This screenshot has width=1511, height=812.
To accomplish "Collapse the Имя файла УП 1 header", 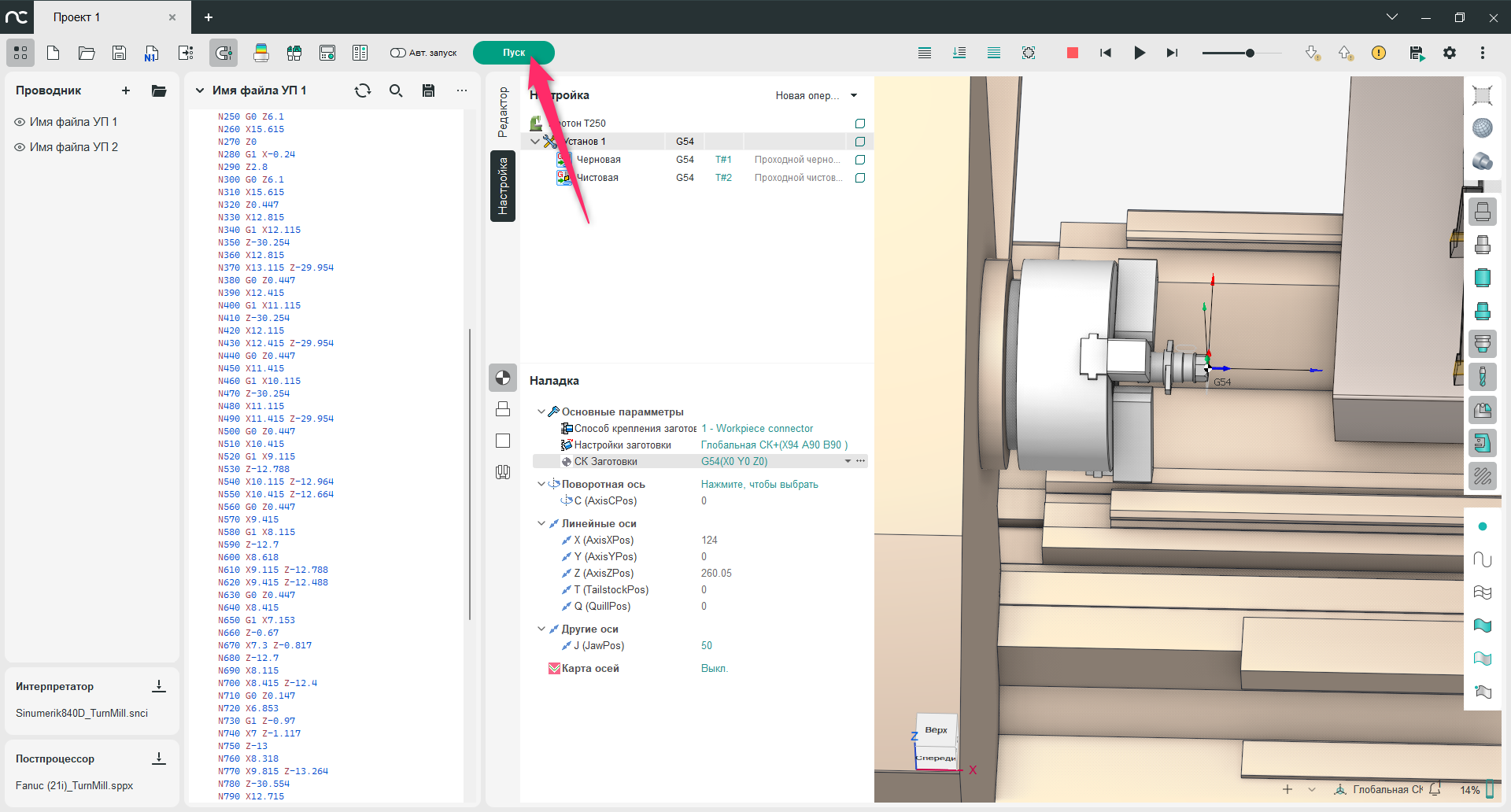I will click(x=200, y=90).
